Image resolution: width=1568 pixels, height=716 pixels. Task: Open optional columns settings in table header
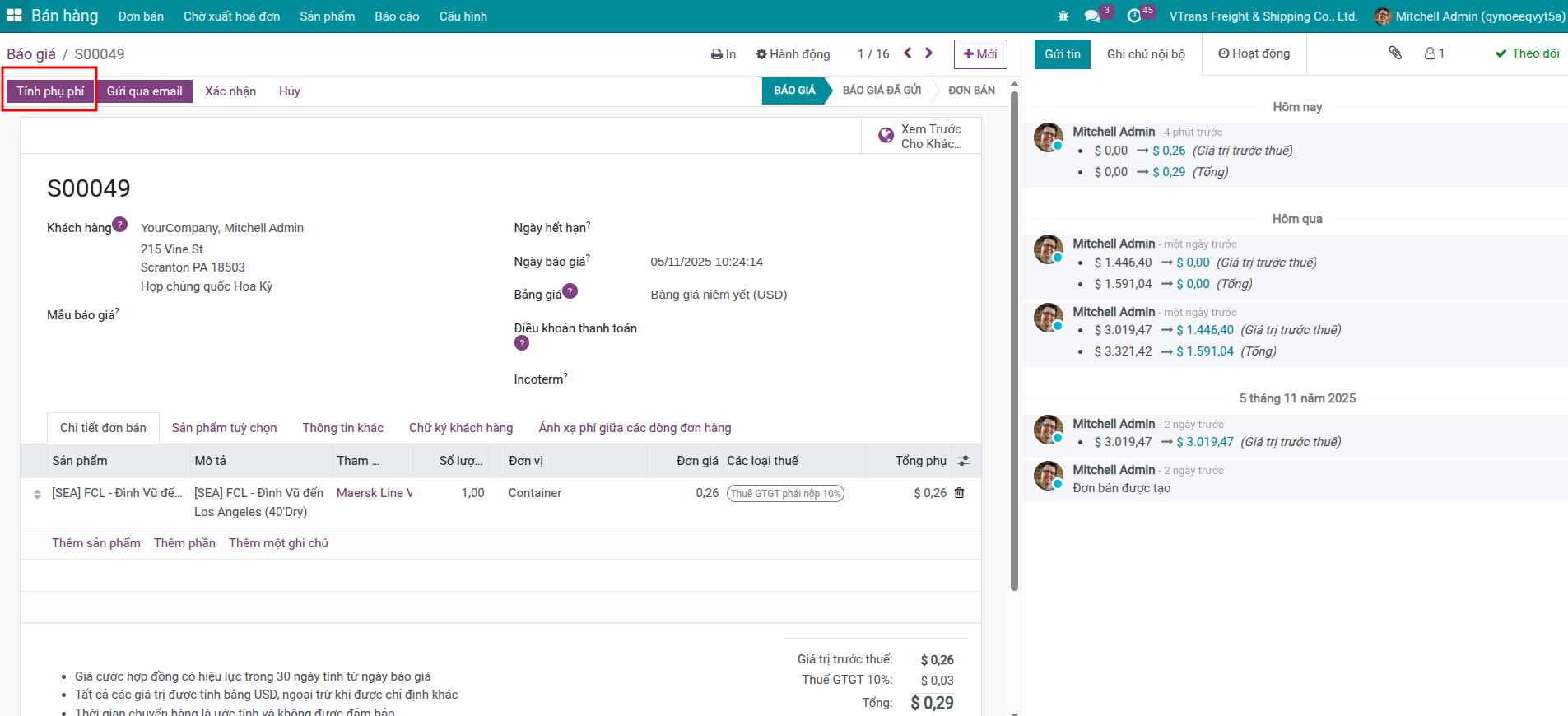click(964, 461)
